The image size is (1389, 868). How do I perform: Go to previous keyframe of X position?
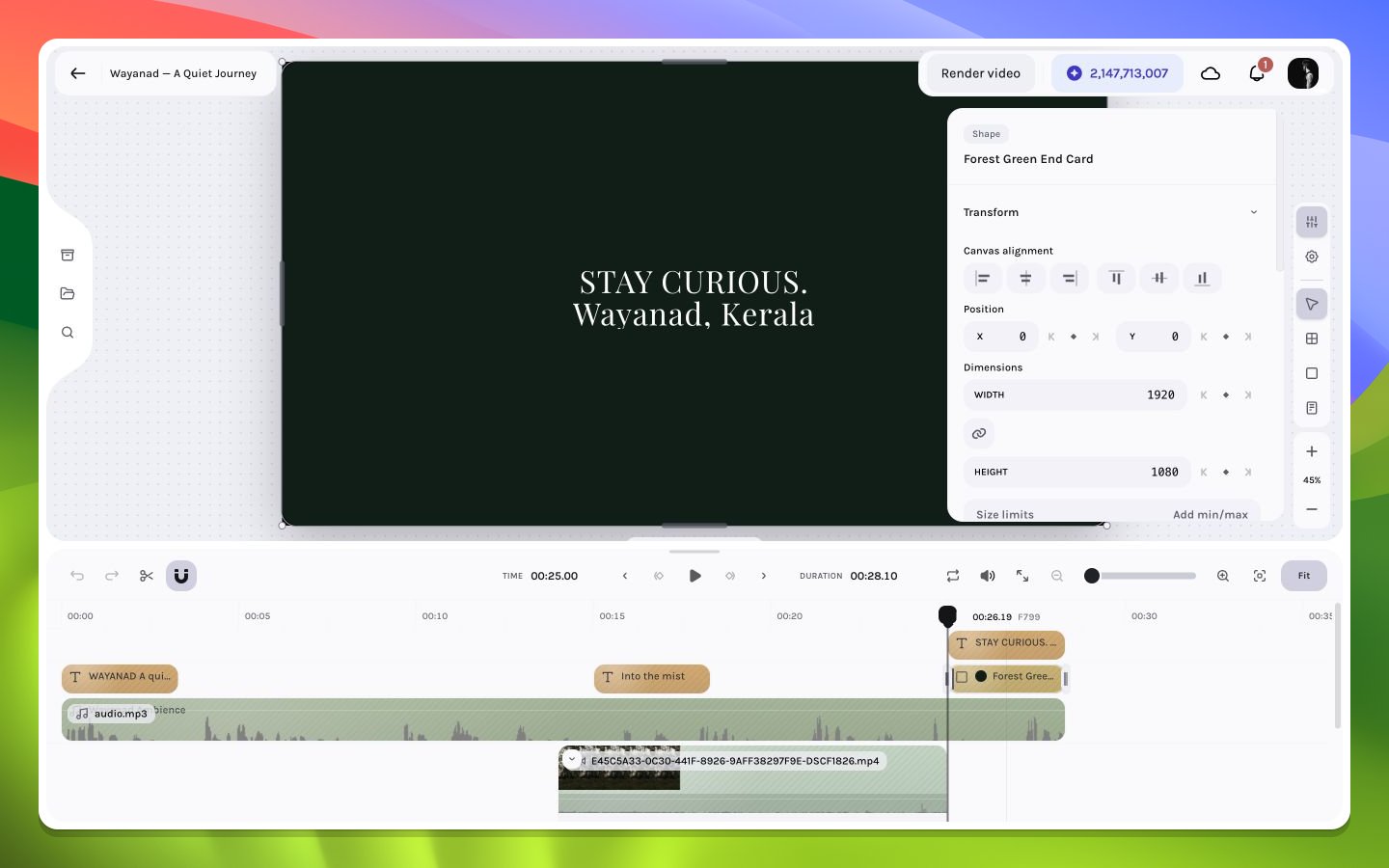1051,337
